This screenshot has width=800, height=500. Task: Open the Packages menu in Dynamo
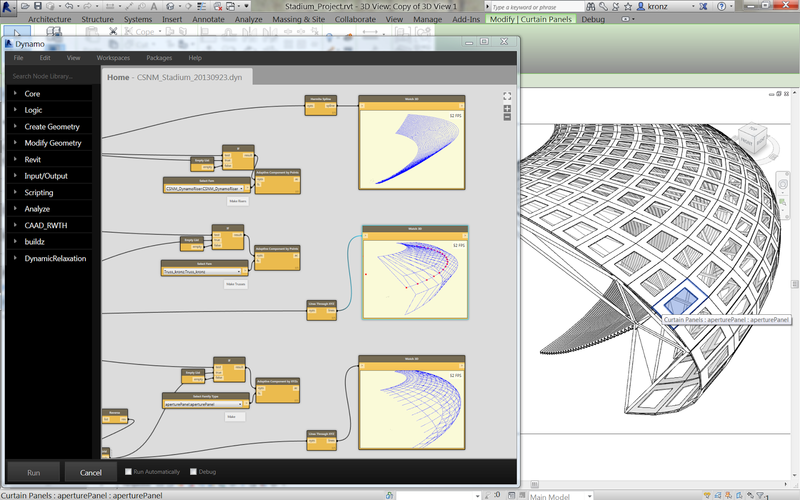(159, 58)
